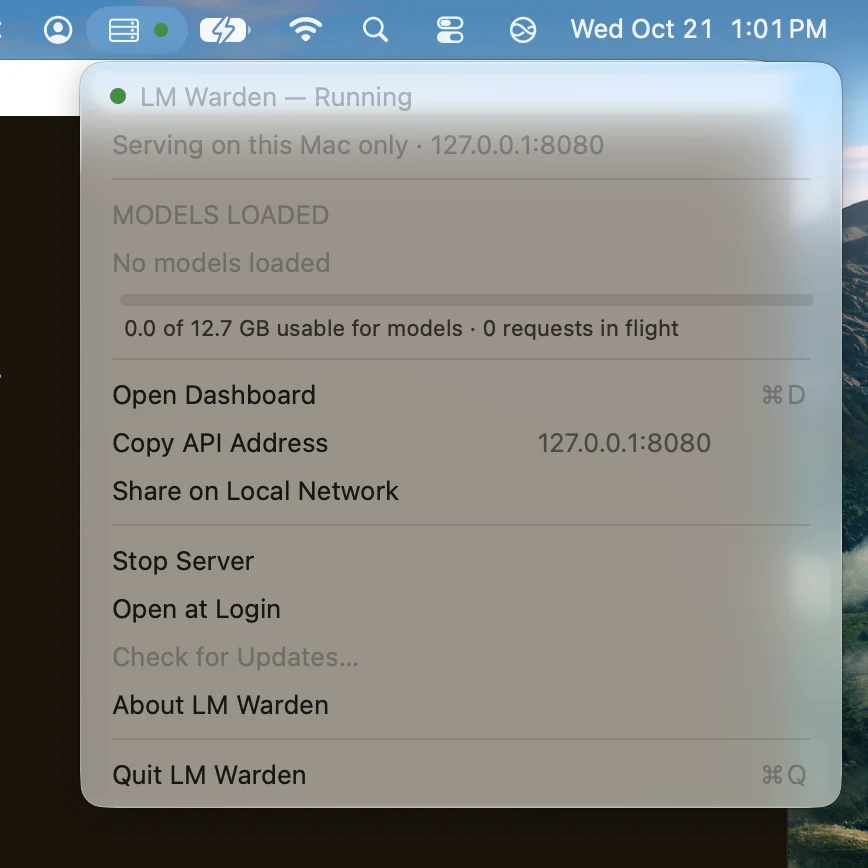Click the LM Warden server menu bar icon
This screenshot has width=868, height=868.
pos(137,30)
